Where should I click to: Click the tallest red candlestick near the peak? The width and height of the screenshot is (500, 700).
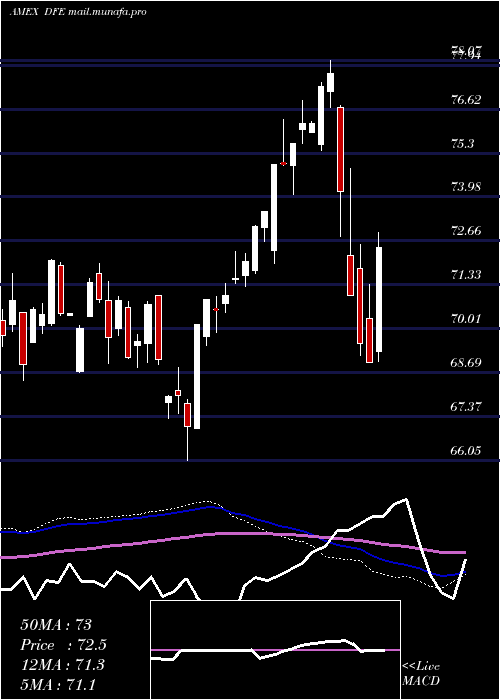[x=341, y=150]
